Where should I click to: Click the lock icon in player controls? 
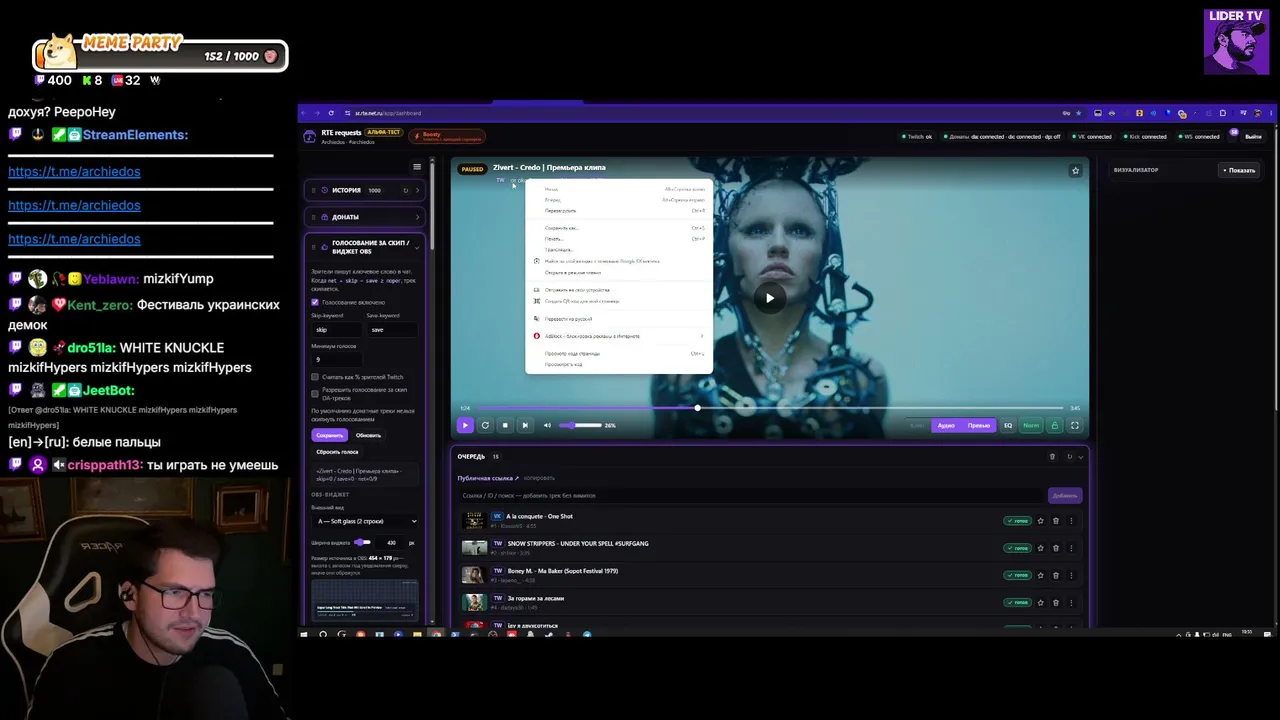1054,425
